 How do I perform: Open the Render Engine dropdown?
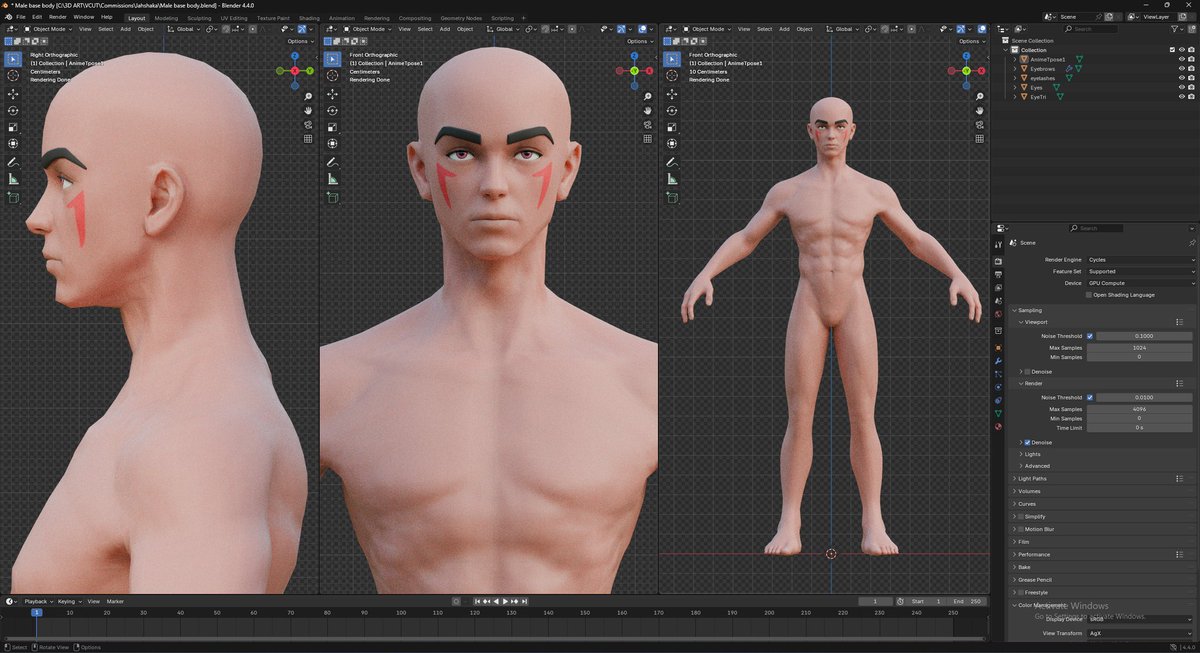click(1140, 260)
